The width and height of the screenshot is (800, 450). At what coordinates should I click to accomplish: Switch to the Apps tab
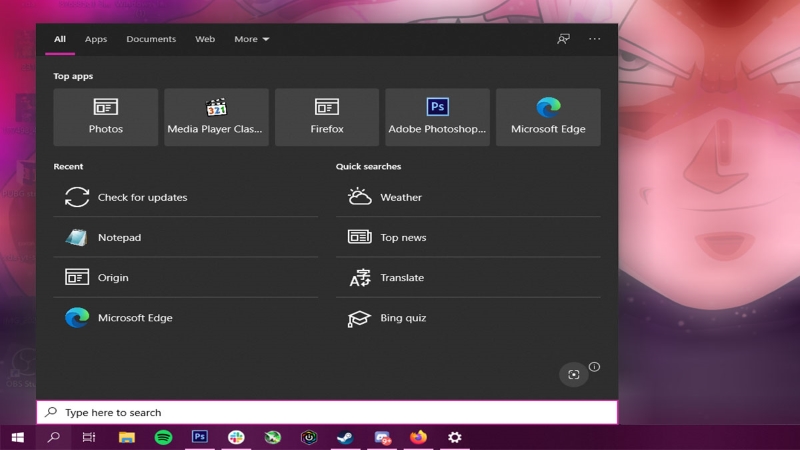pyautogui.click(x=96, y=39)
